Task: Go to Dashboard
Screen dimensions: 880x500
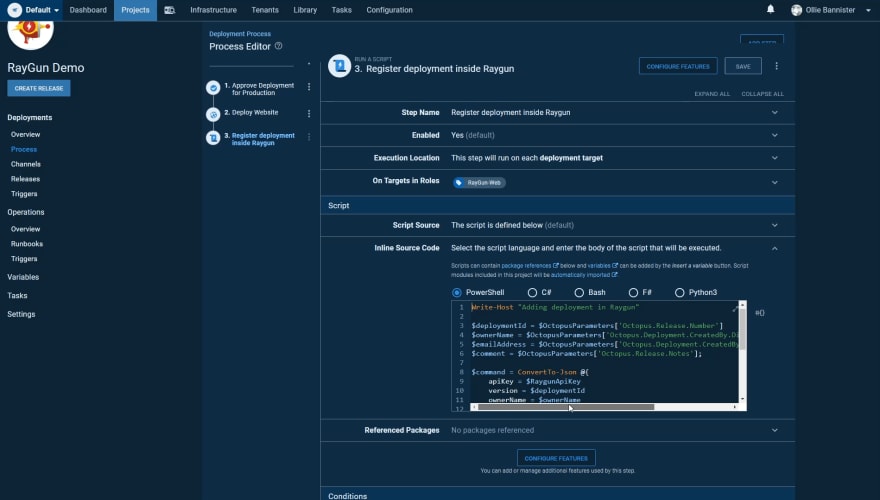Action: (88, 10)
